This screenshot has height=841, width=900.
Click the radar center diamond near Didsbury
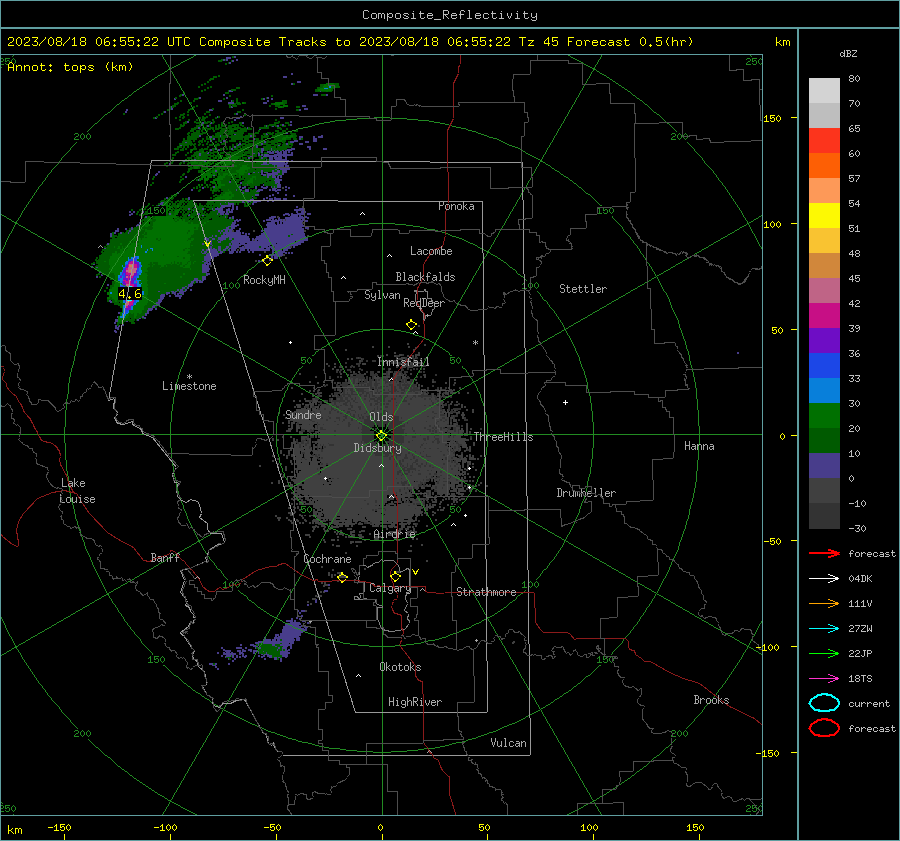[381, 435]
